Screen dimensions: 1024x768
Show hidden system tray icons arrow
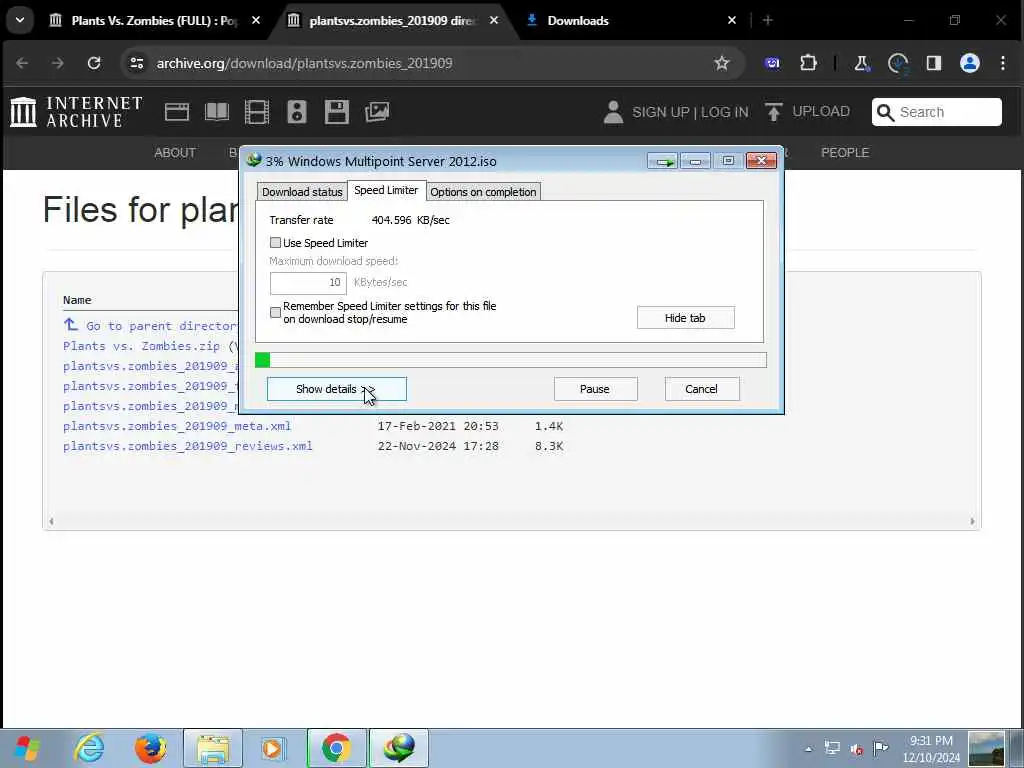pos(808,749)
